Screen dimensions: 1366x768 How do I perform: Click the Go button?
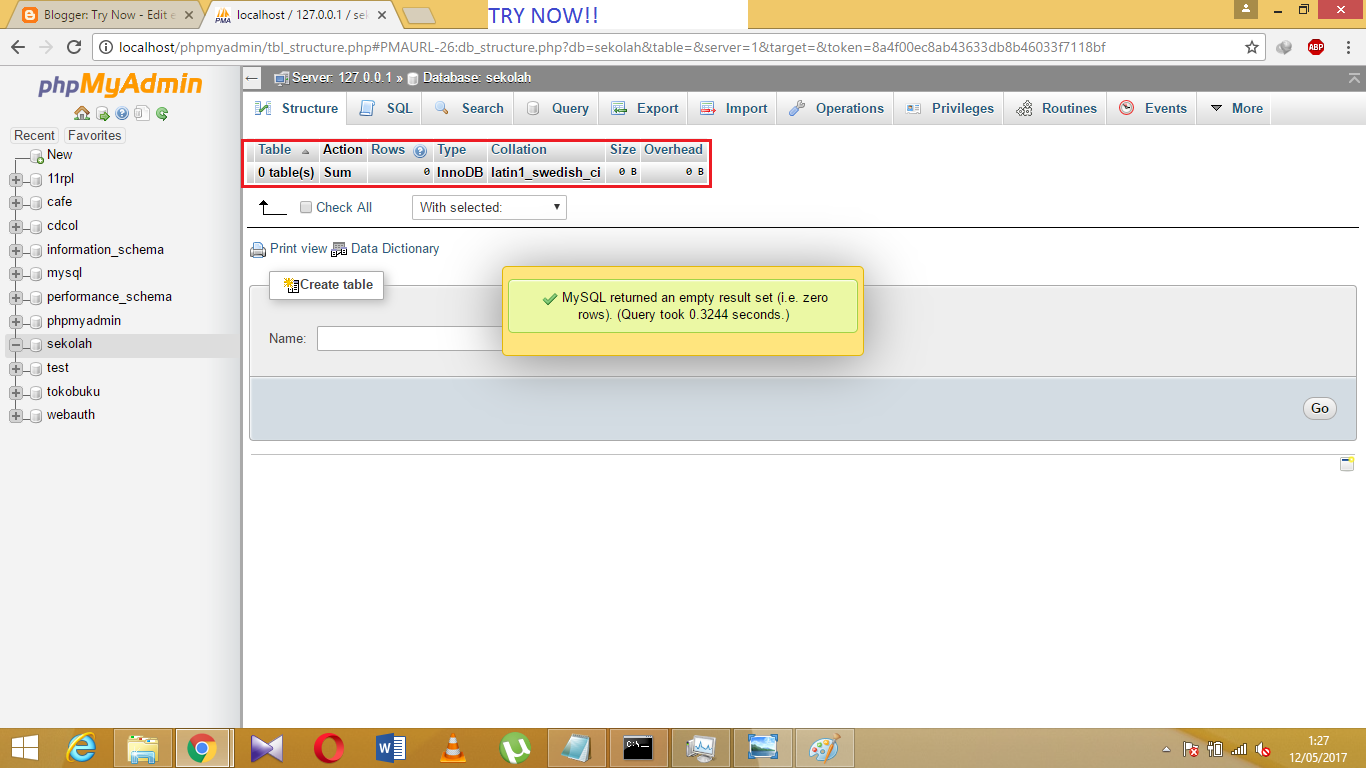click(x=1319, y=408)
